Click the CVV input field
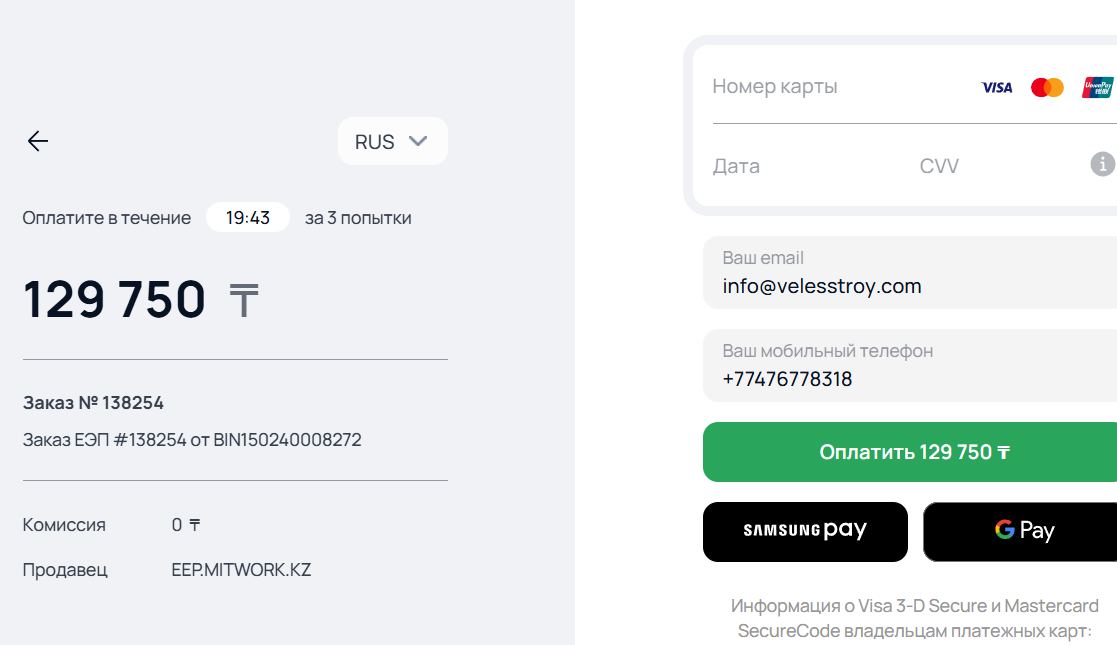Image resolution: width=1117 pixels, height=645 pixels. (990, 166)
